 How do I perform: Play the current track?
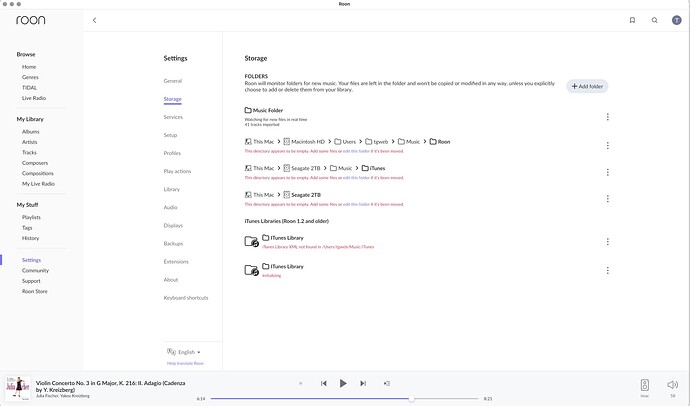click(x=343, y=383)
